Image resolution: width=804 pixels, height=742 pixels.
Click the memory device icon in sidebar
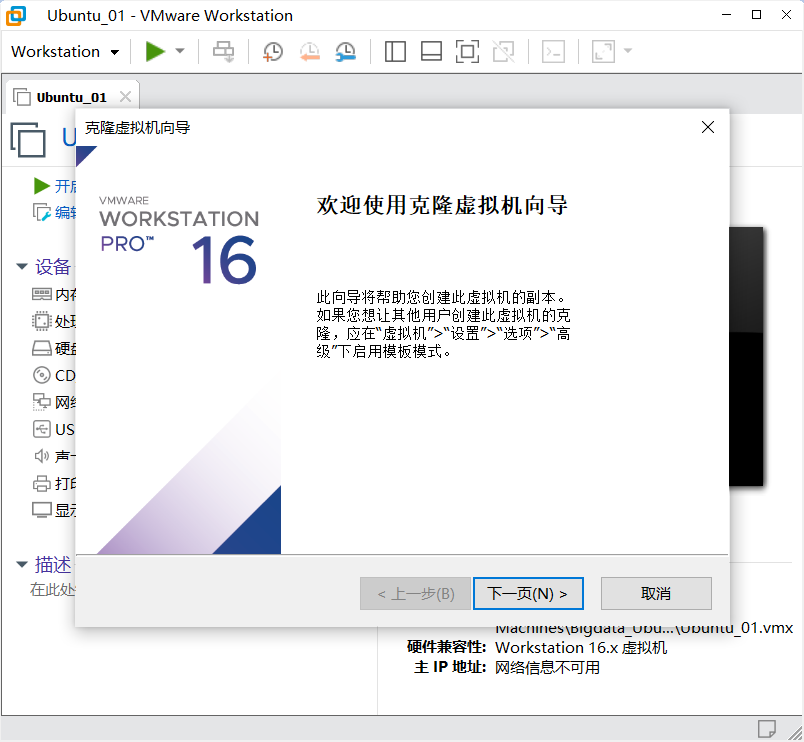pos(42,294)
